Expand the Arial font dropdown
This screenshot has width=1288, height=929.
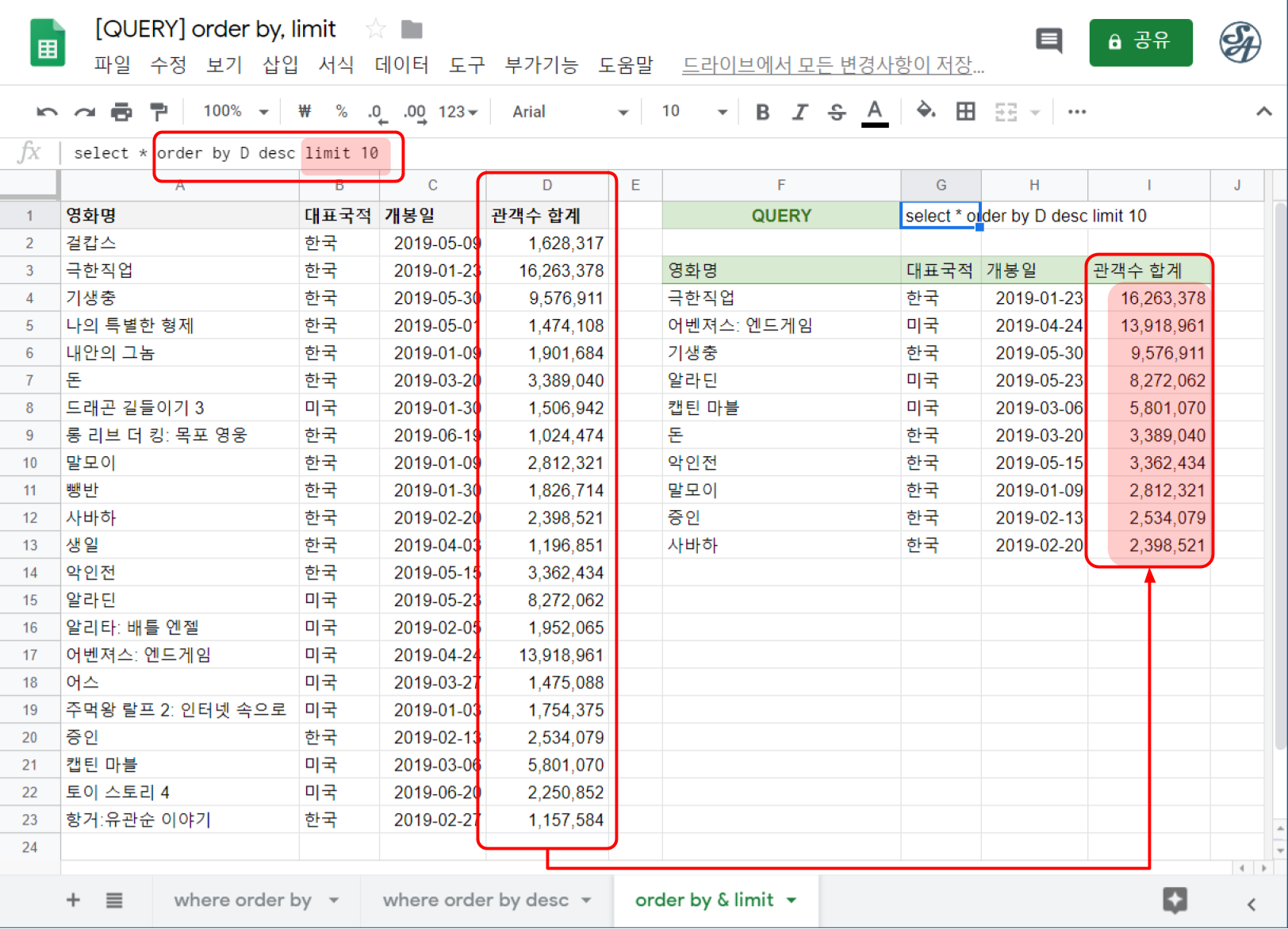coord(569,112)
